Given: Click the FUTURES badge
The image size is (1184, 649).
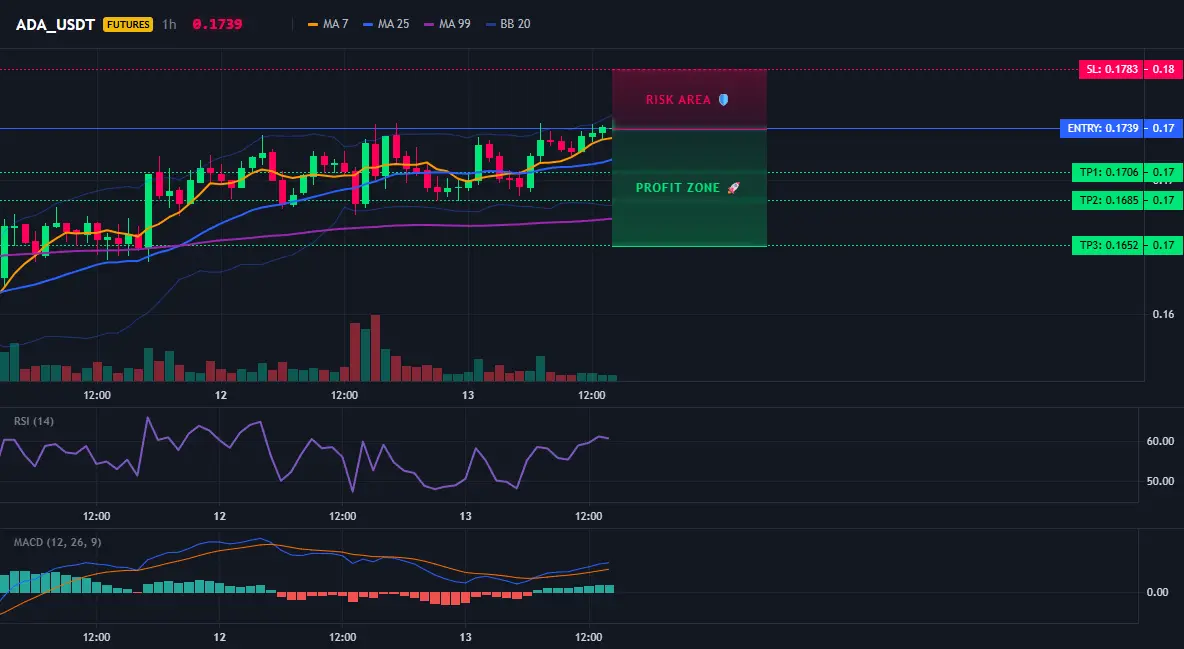Looking at the screenshot, I should pos(128,24).
